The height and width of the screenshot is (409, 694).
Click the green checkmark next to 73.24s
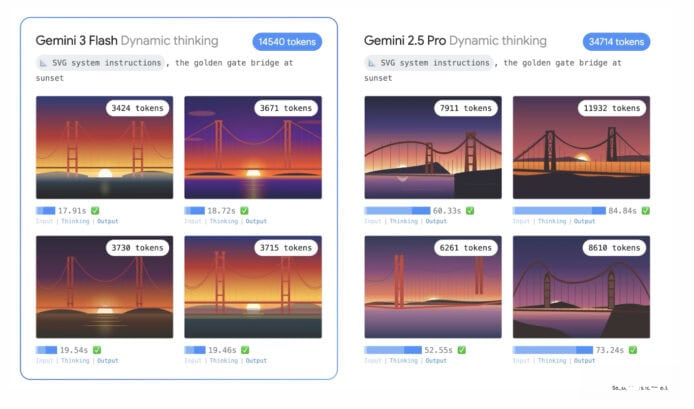pos(646,351)
